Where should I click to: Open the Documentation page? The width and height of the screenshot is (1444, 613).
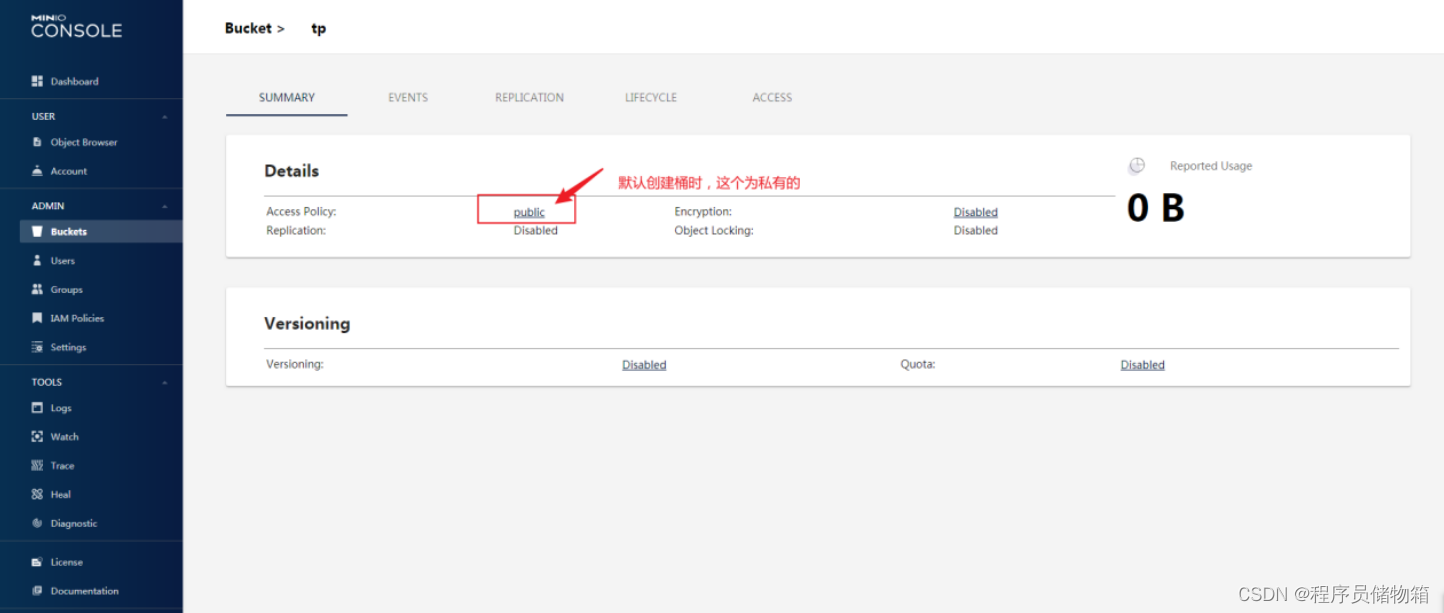coord(81,590)
